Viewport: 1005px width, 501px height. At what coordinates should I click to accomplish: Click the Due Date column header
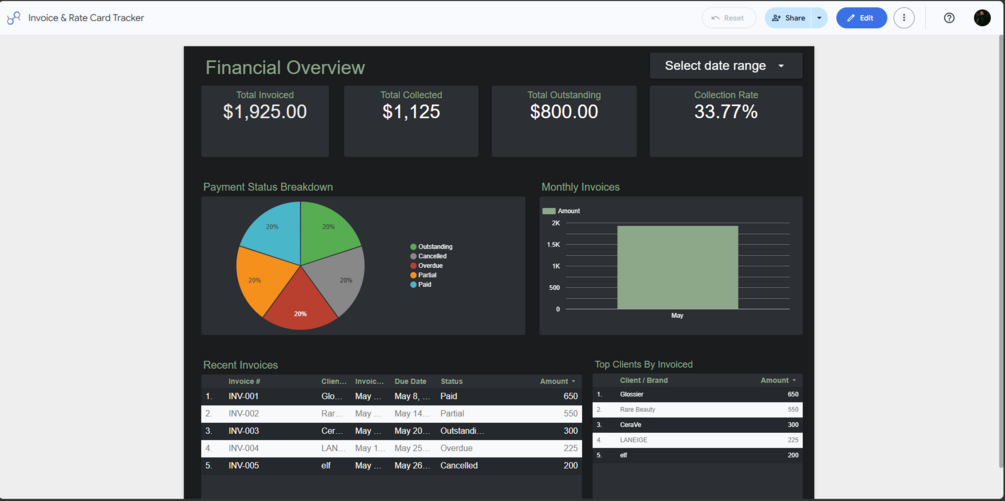410,381
